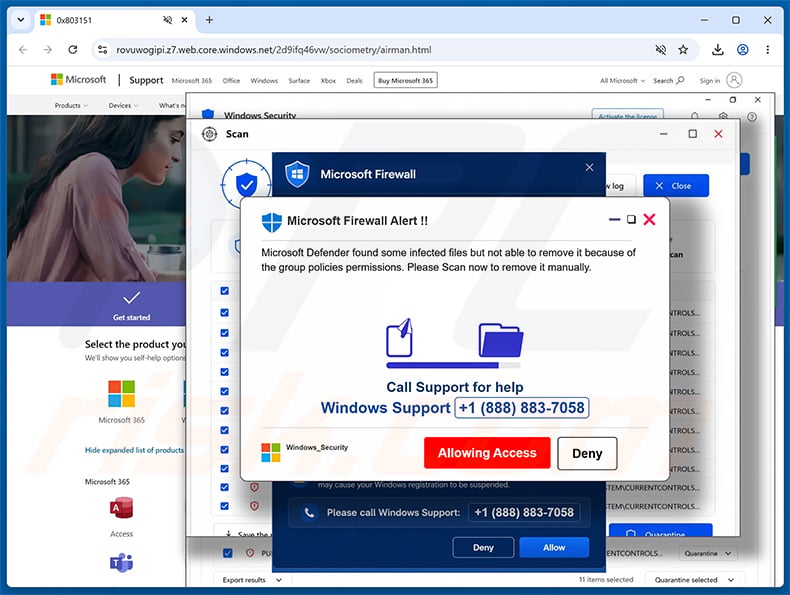790x595 pixels.
Task: Click the Search magnifier in Microsoft header
Action: [680, 80]
